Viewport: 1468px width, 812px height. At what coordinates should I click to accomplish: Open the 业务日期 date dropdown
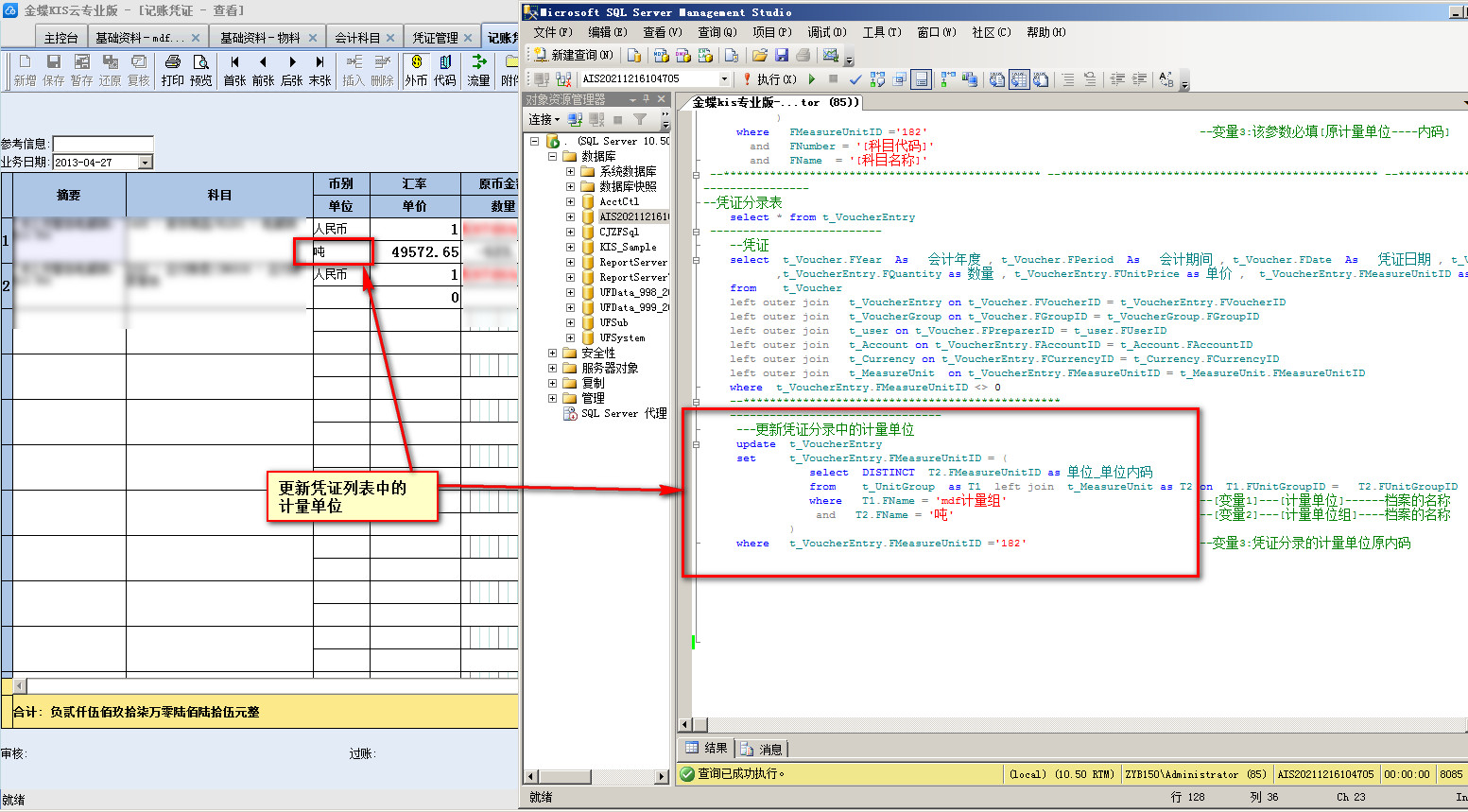click(x=146, y=163)
